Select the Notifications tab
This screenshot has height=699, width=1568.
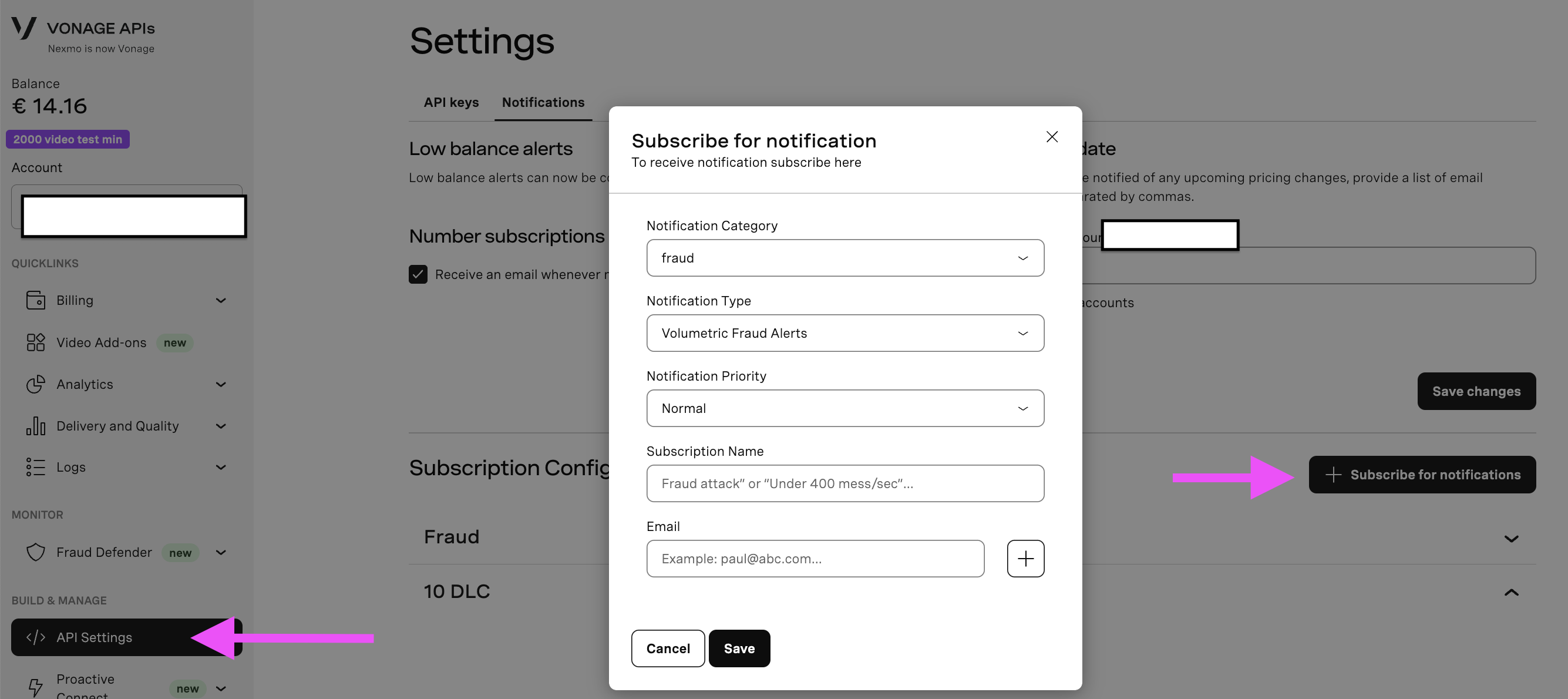(x=543, y=102)
